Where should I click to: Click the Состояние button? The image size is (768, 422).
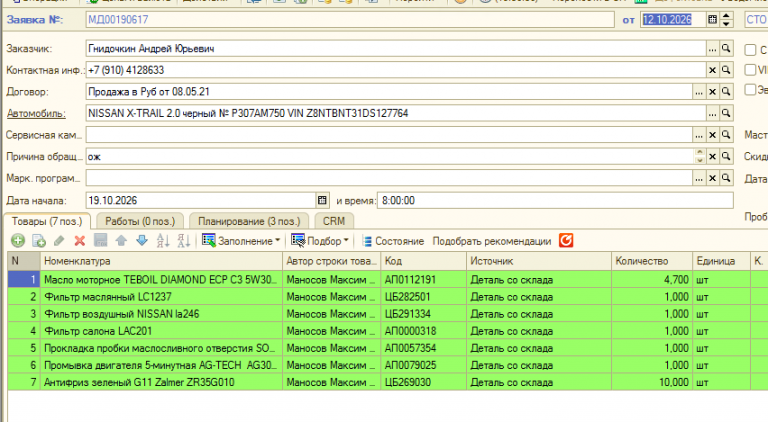click(393, 241)
